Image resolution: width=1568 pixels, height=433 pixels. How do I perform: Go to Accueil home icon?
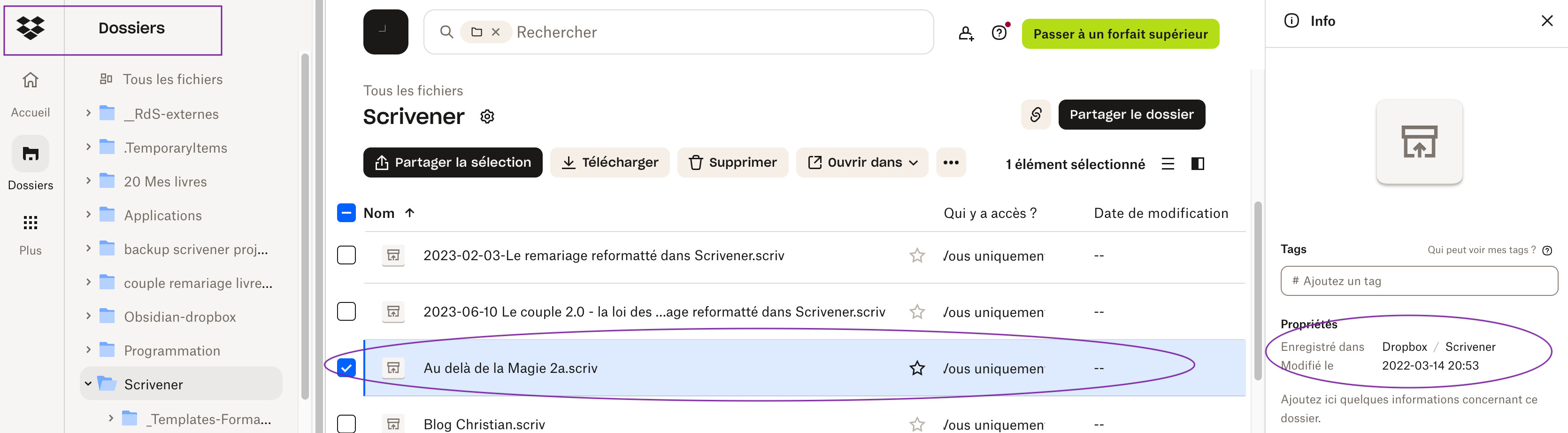31,80
